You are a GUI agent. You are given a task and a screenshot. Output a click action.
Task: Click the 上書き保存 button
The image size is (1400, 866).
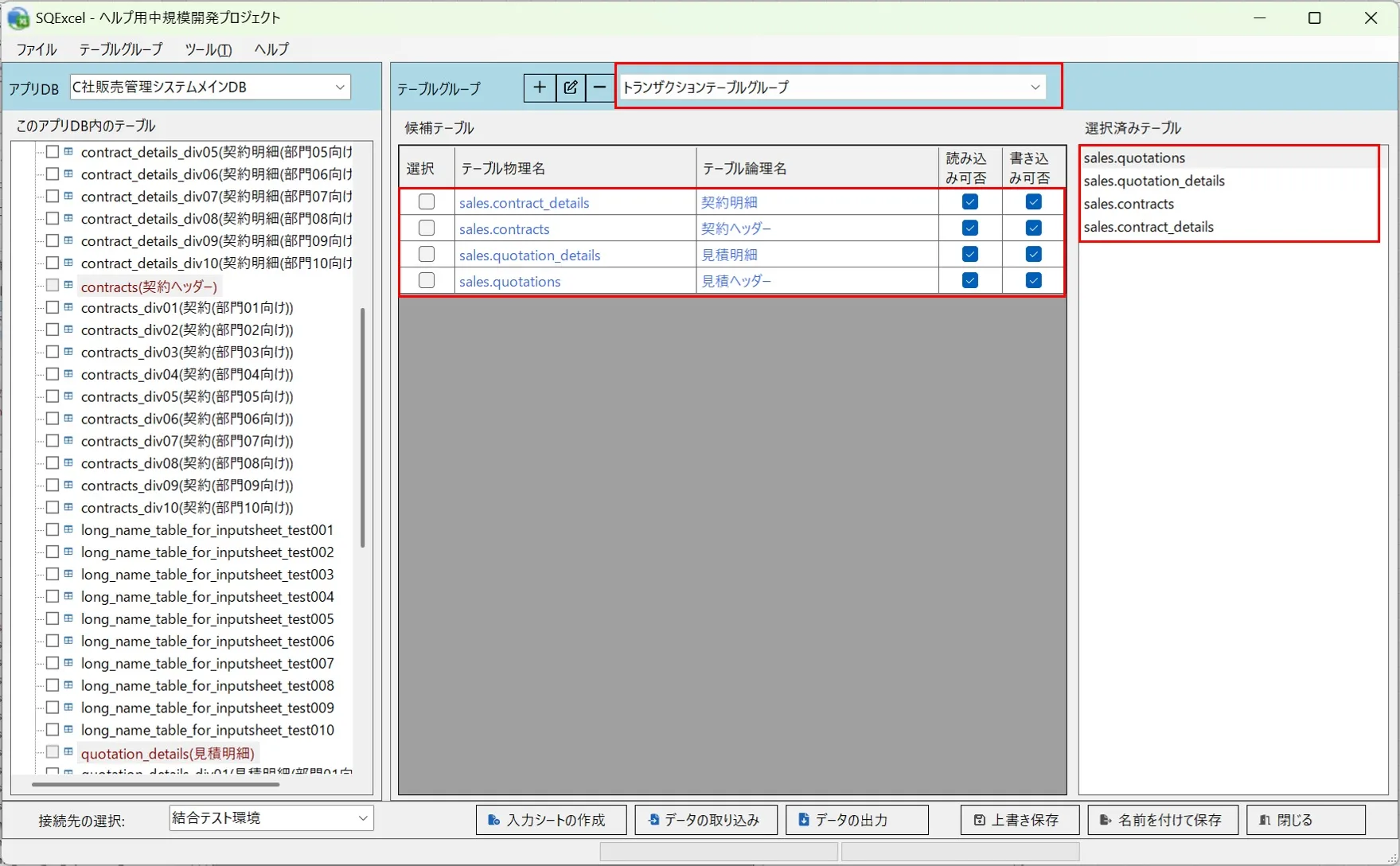point(1020,820)
